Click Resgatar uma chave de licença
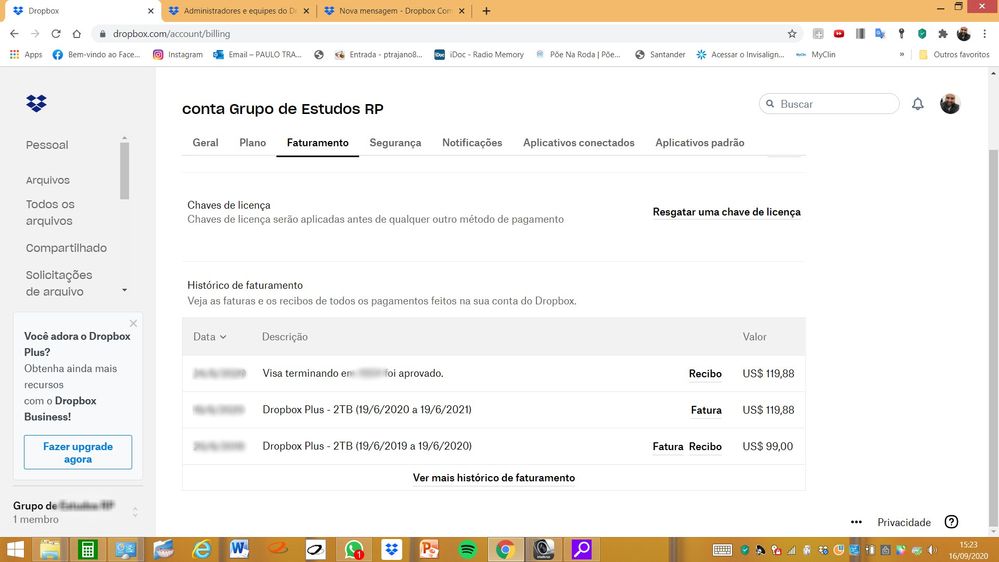Screen dimensions: 999x562 click(726, 212)
